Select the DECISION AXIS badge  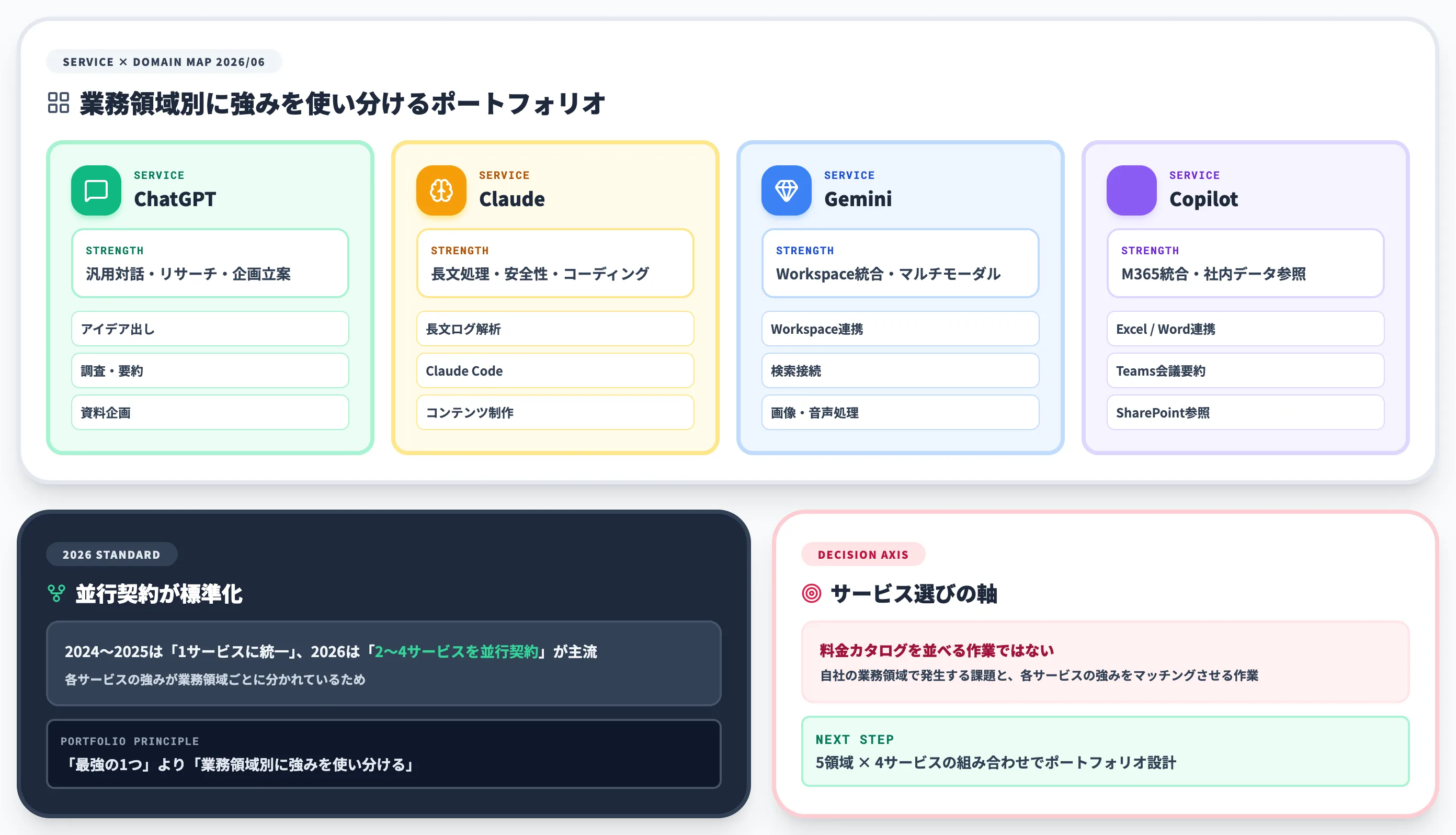point(863,555)
